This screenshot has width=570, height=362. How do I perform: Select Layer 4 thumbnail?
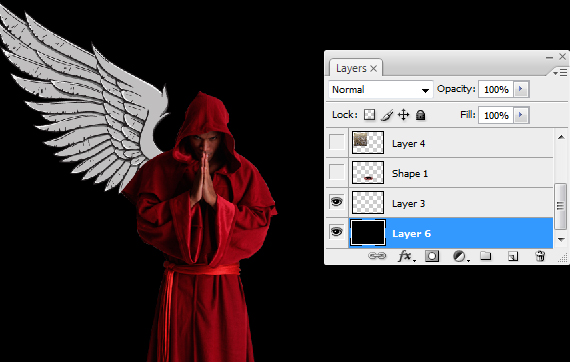[368, 142]
